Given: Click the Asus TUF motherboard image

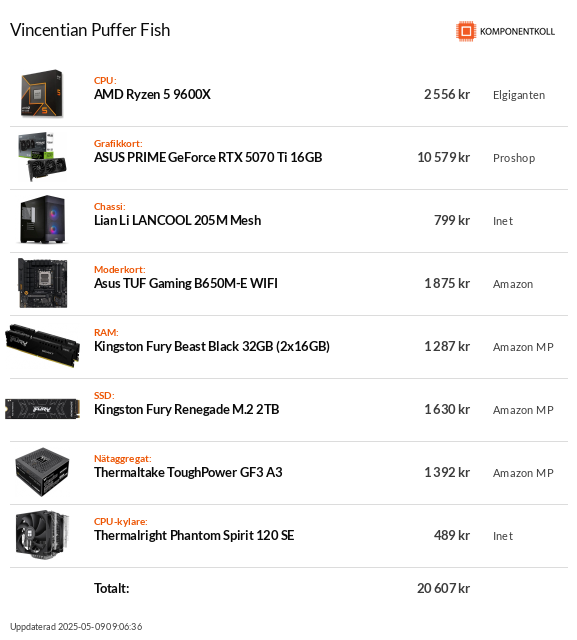Looking at the screenshot, I should (x=42, y=282).
